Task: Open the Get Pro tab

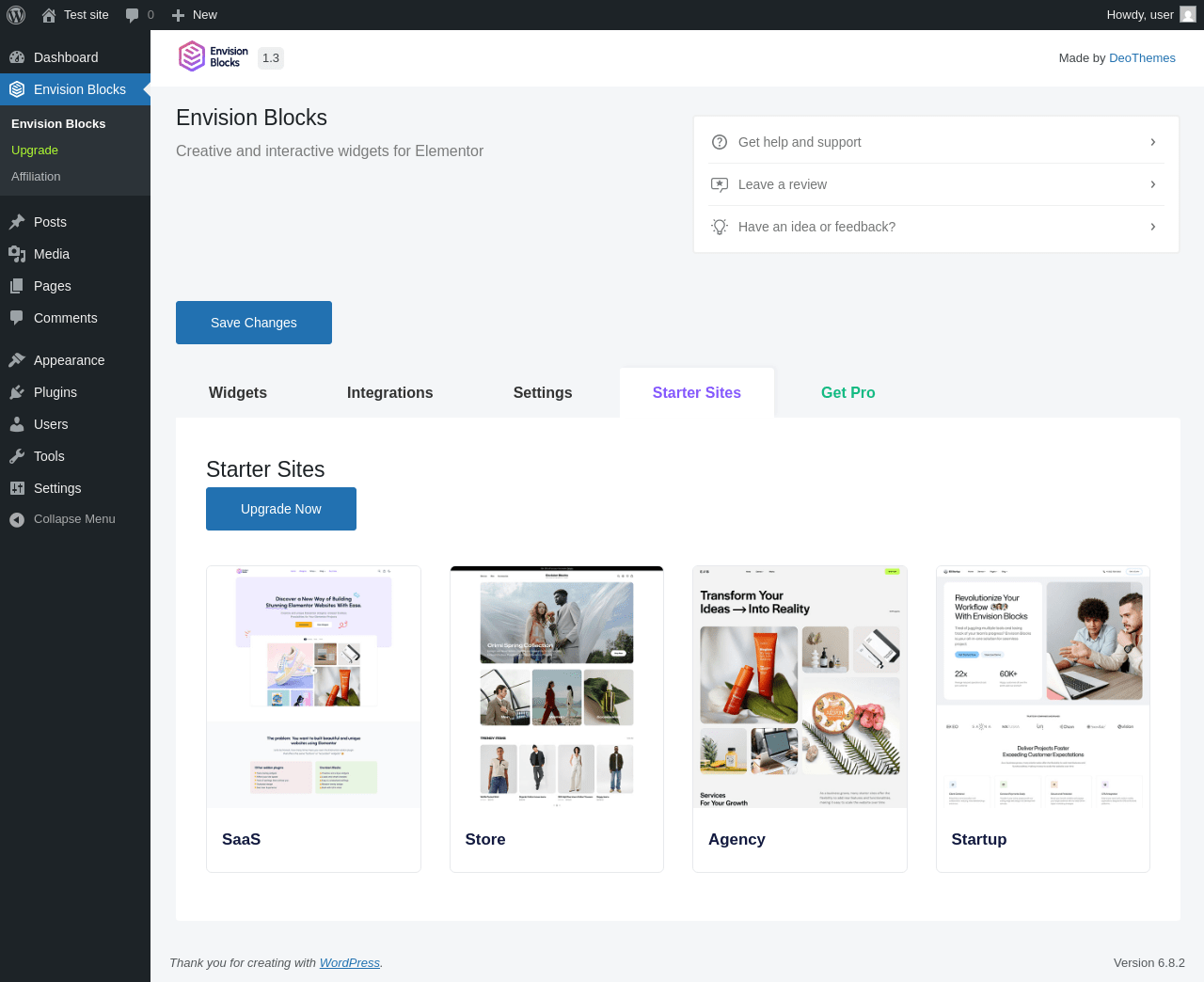Action: tap(848, 392)
